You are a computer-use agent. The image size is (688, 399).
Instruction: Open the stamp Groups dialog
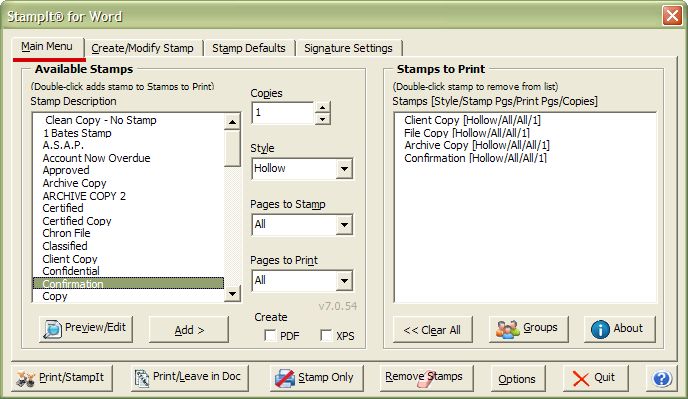528,329
